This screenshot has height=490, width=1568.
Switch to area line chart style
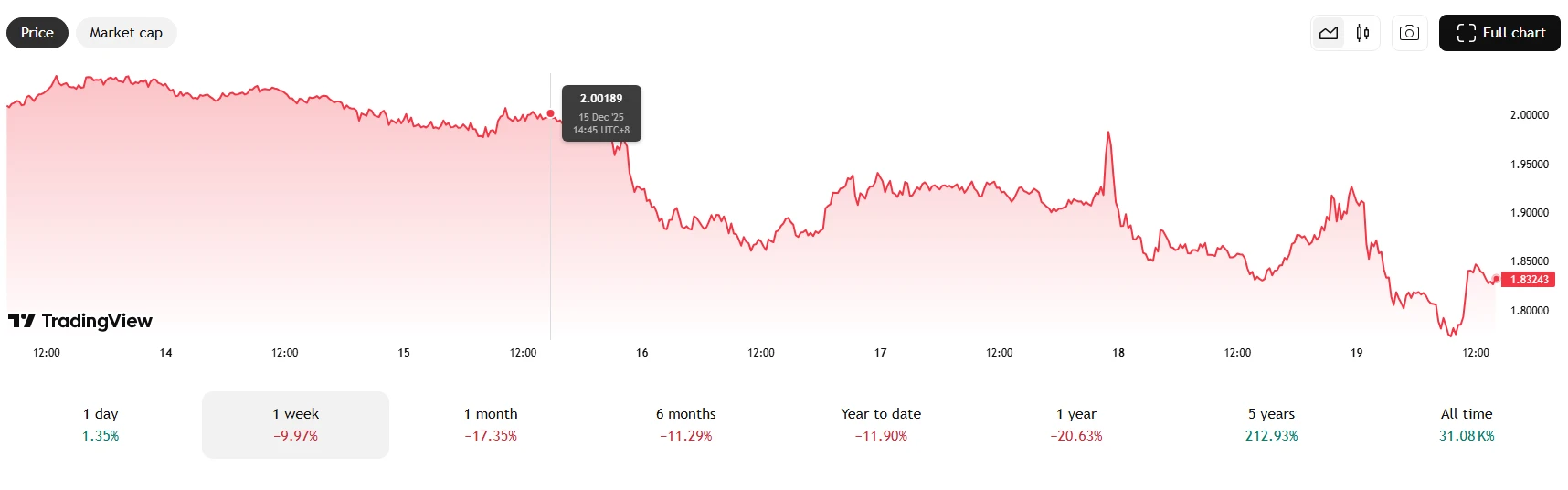(1328, 33)
